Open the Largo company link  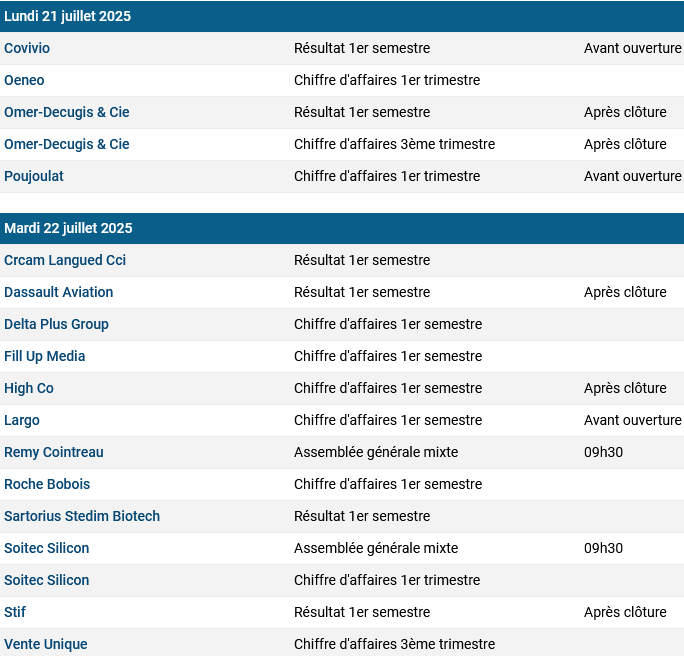coord(22,420)
